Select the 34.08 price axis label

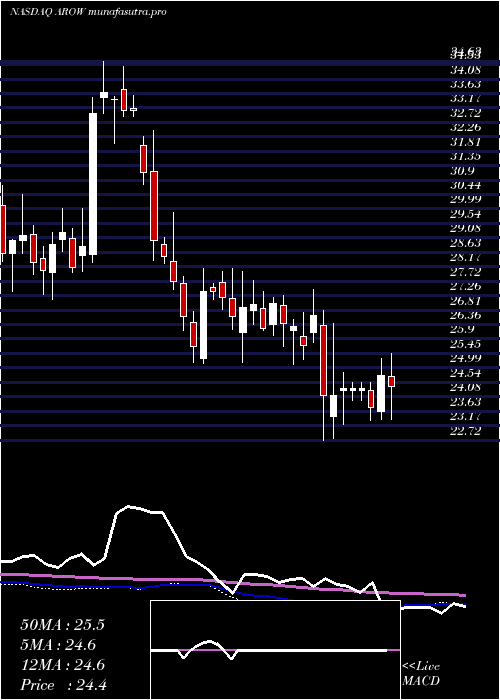(x=465, y=69)
